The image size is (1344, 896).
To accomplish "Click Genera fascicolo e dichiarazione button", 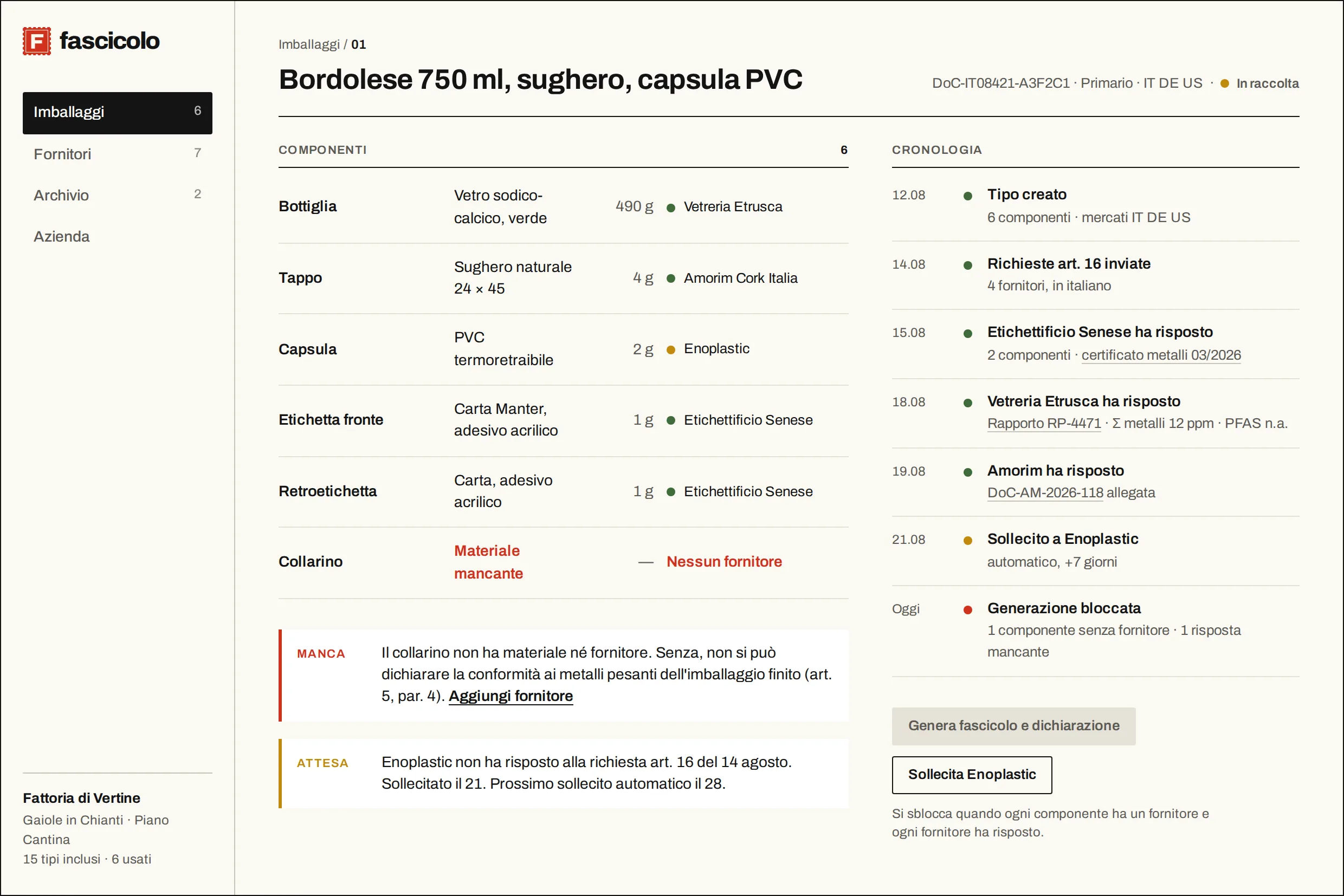I will click(1013, 726).
